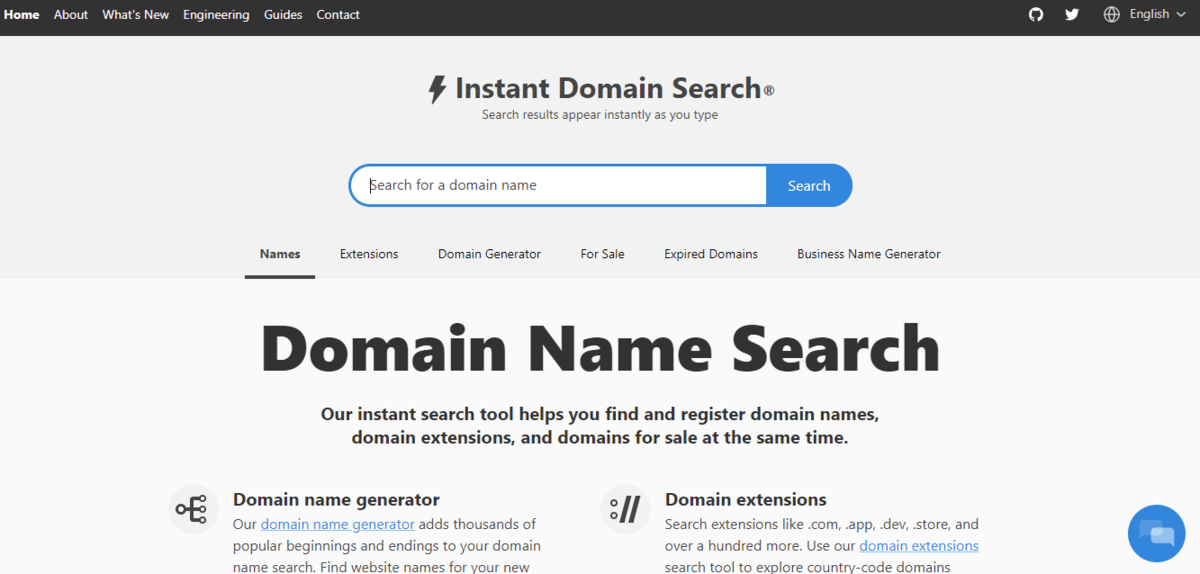Screen dimensions: 1200x574
Task: Open the Twitter bird icon link
Action: [1072, 15]
